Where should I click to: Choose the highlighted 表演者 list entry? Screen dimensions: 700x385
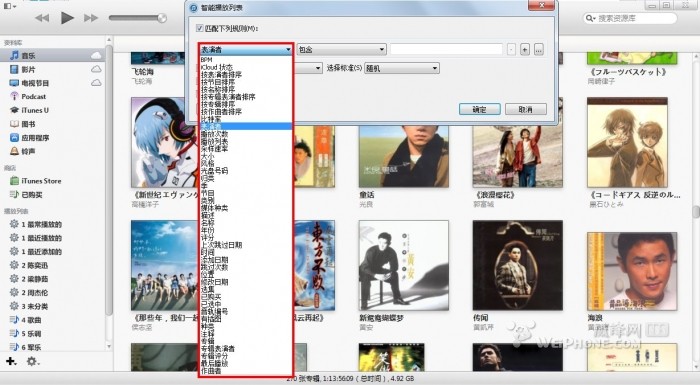(x=246, y=126)
